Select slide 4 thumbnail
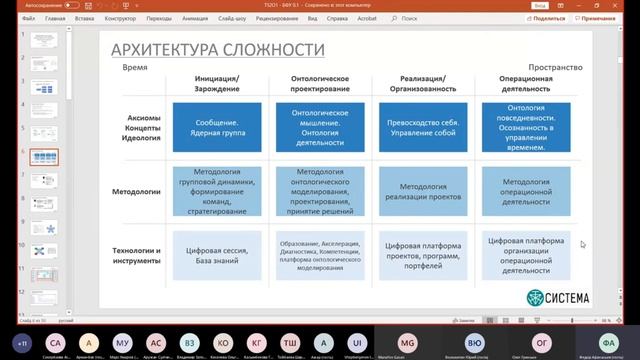 tap(44, 110)
